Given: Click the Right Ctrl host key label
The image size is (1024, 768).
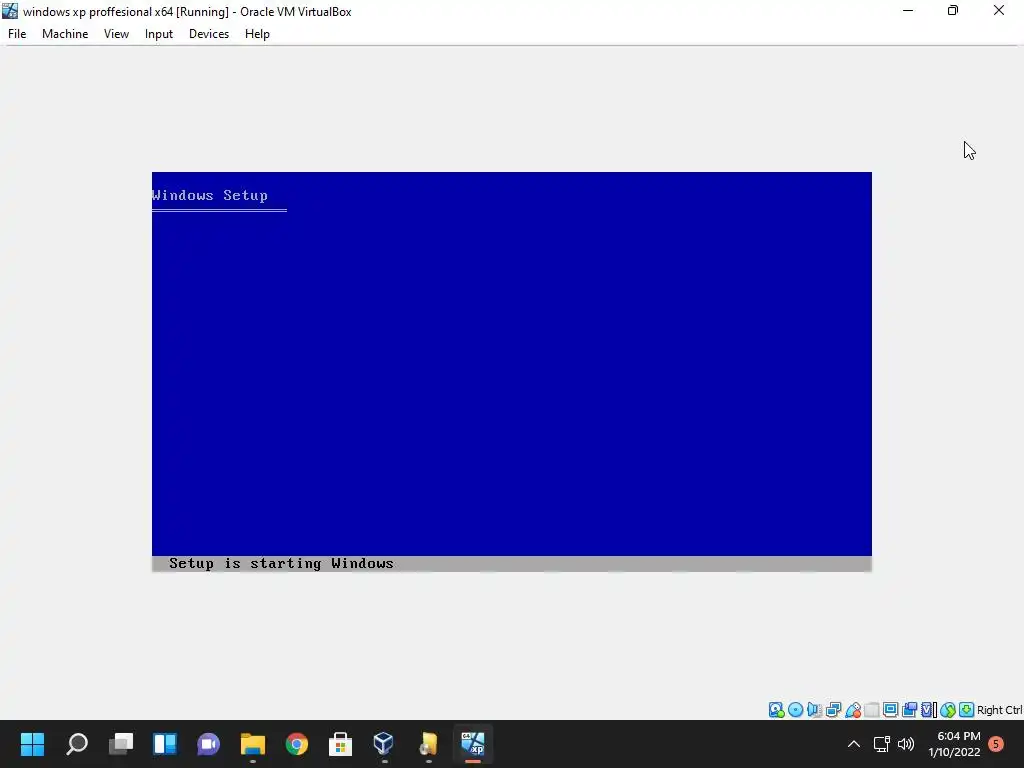Looking at the screenshot, I should [1000, 711].
